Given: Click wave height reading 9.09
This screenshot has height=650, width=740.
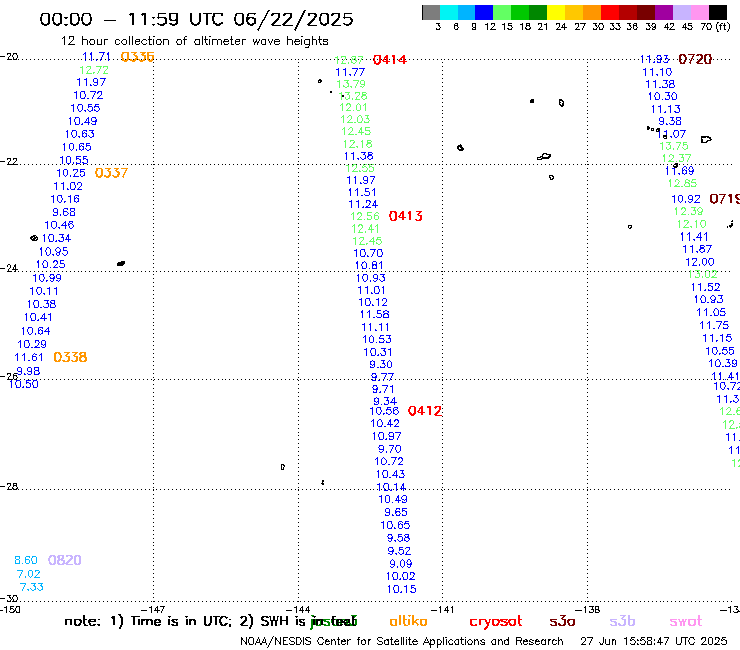Looking at the screenshot, I should click(x=401, y=564).
